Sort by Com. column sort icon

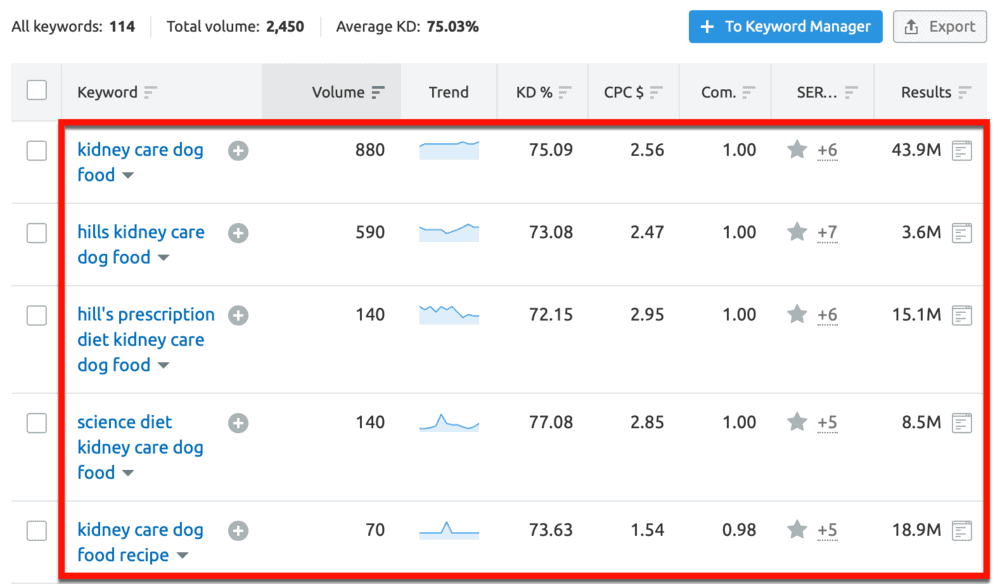(x=749, y=92)
